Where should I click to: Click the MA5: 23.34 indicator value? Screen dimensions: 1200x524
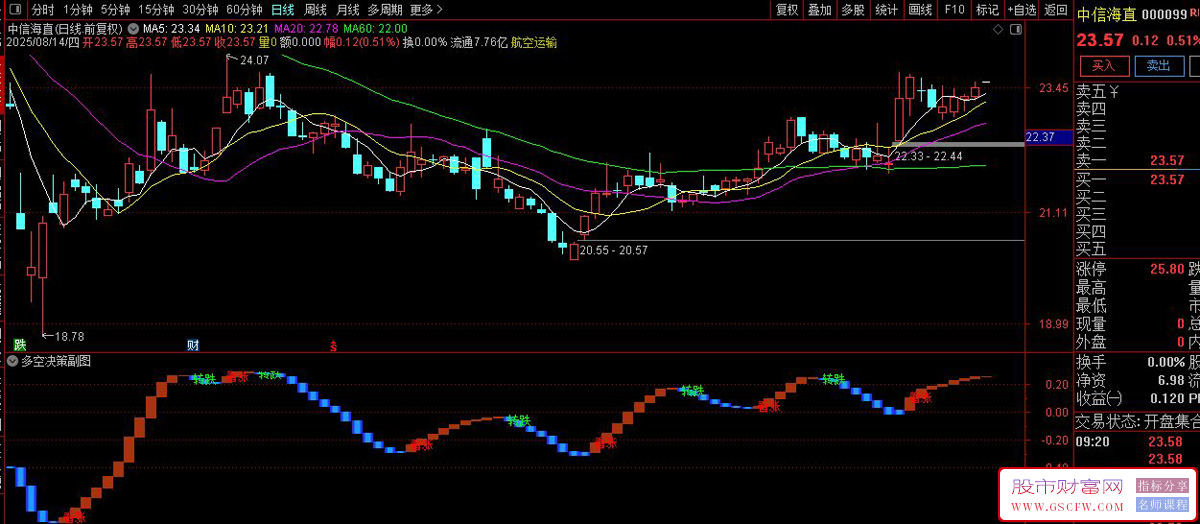pos(171,29)
